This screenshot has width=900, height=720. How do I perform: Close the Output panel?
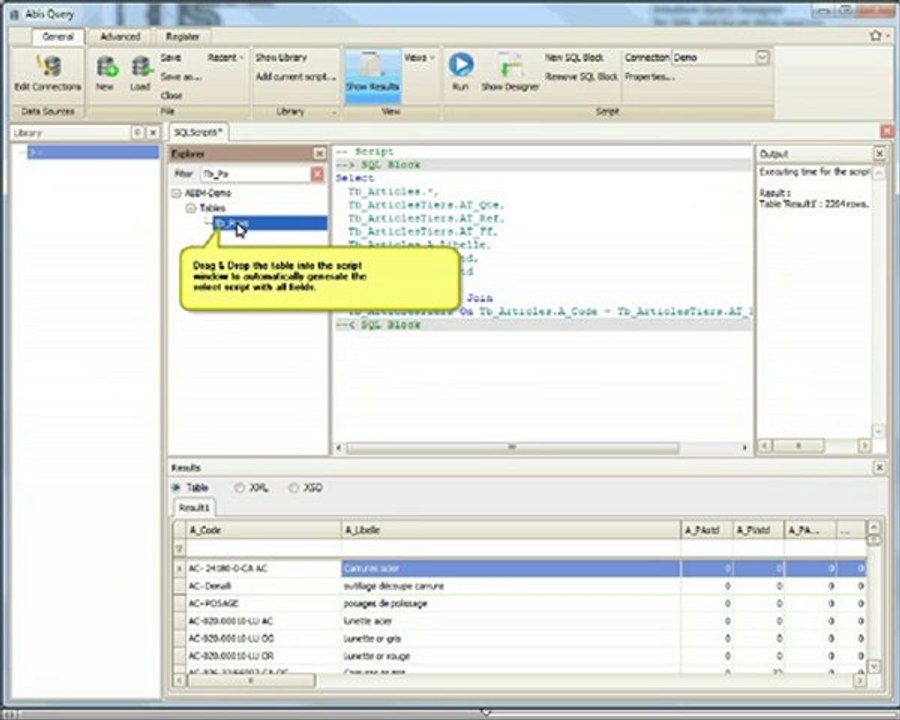pyautogui.click(x=879, y=153)
